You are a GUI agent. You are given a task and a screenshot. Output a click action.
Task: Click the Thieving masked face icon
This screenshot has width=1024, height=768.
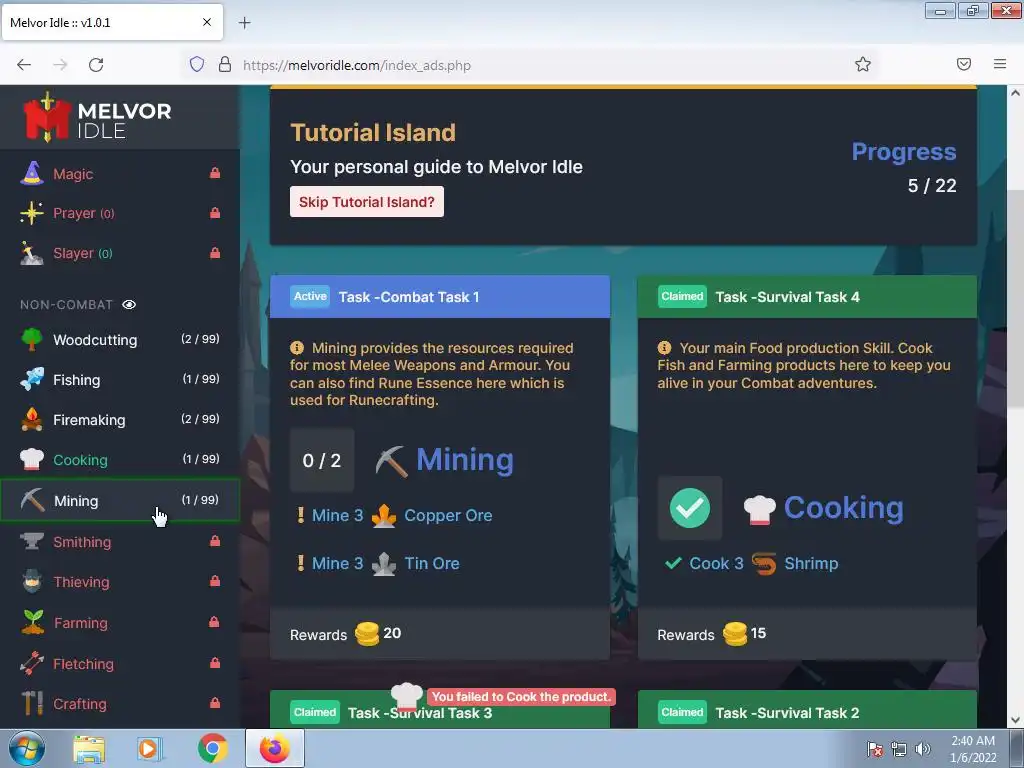tap(31, 582)
